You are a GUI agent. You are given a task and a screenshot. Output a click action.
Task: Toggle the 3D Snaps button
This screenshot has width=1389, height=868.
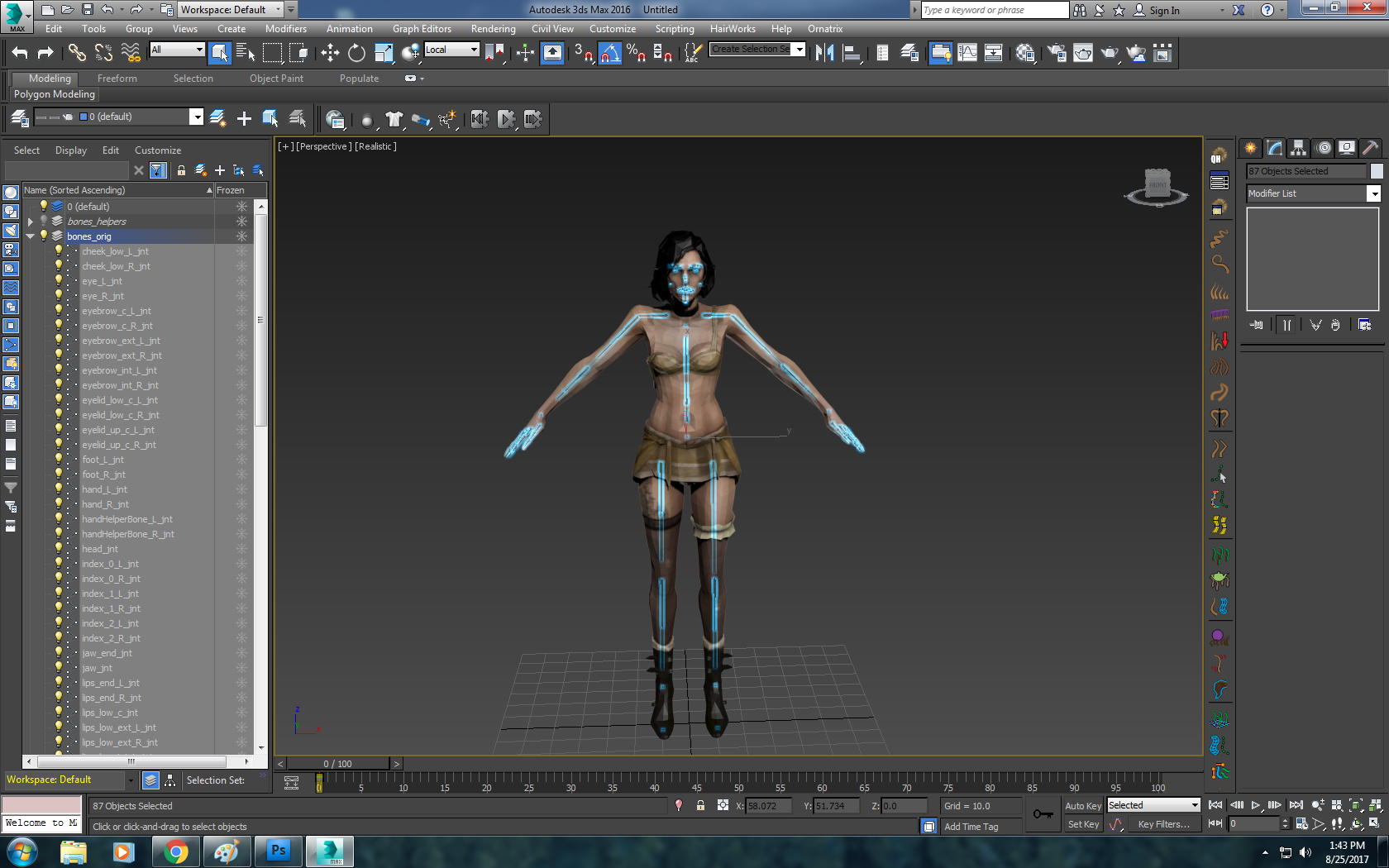tap(583, 53)
